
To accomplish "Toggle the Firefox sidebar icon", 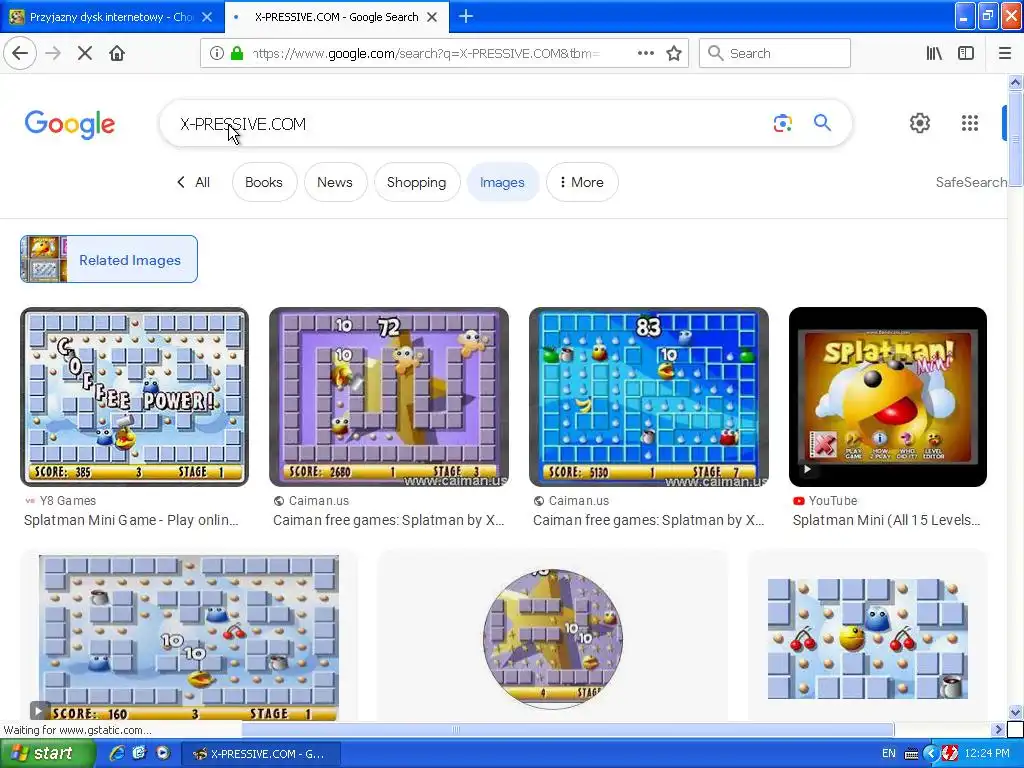I will (x=966, y=54).
